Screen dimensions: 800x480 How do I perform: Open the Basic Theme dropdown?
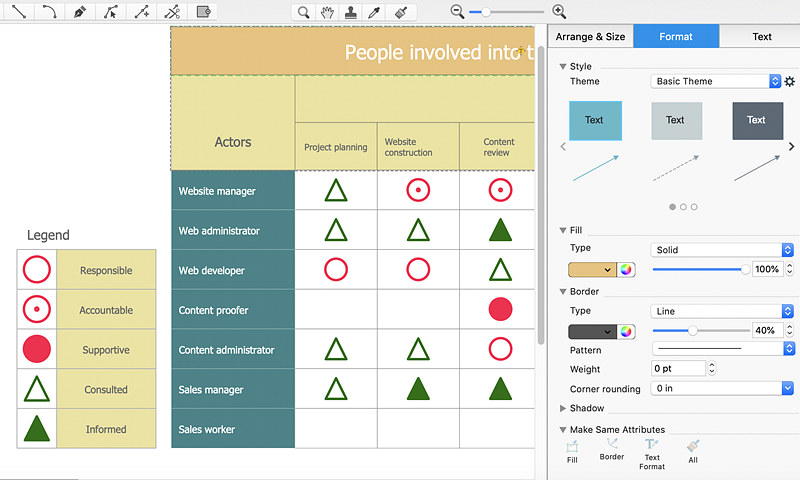click(x=715, y=81)
